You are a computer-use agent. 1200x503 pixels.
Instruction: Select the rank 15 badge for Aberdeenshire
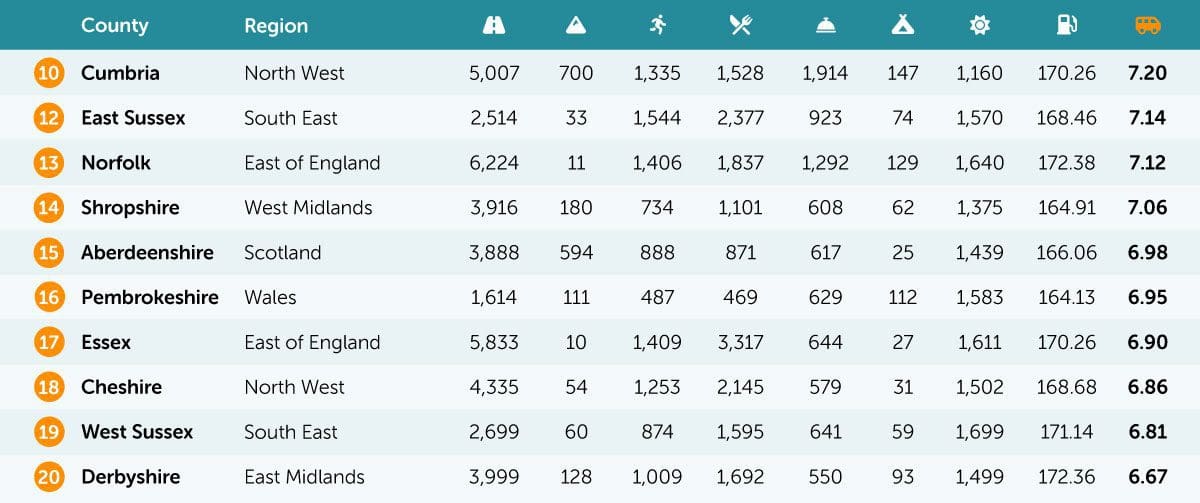click(48, 253)
